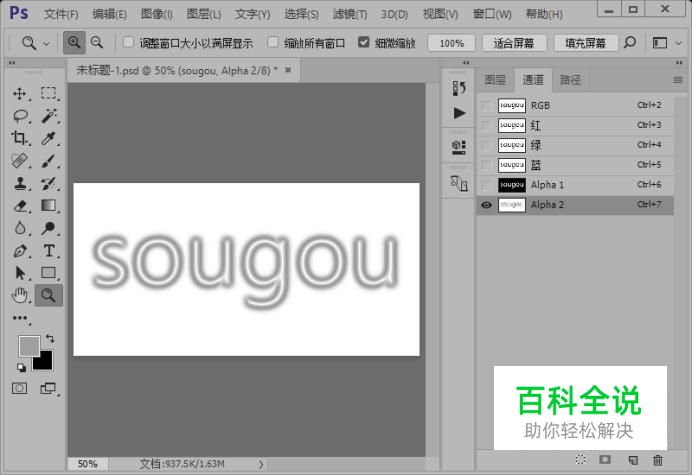Hide the Alpha 2 channel eye
Viewport: 692px width, 475px height.
pyautogui.click(x=486, y=205)
